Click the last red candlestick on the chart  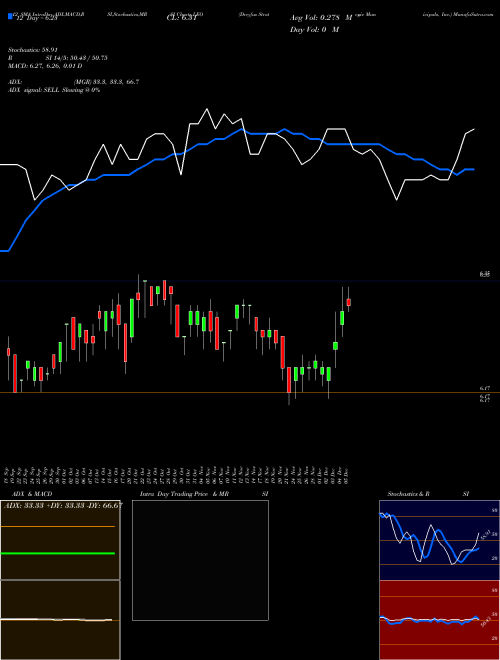(348, 302)
